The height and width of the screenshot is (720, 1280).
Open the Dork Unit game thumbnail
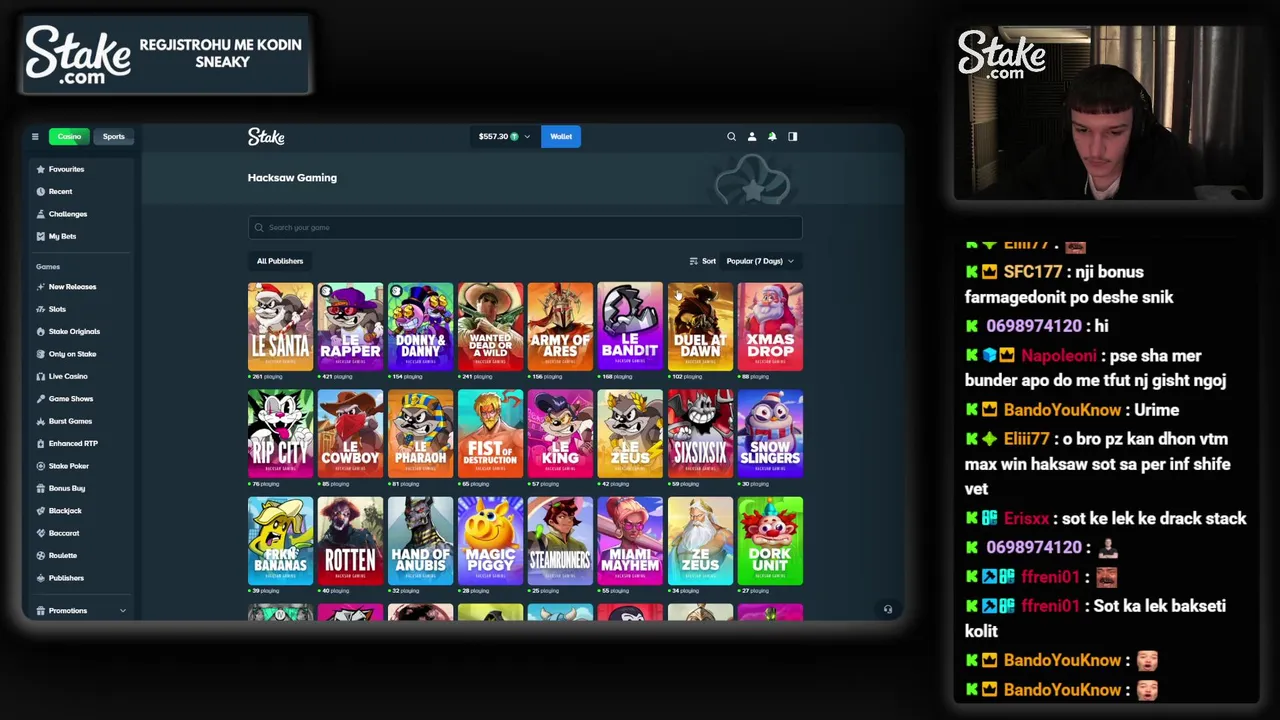(x=770, y=540)
